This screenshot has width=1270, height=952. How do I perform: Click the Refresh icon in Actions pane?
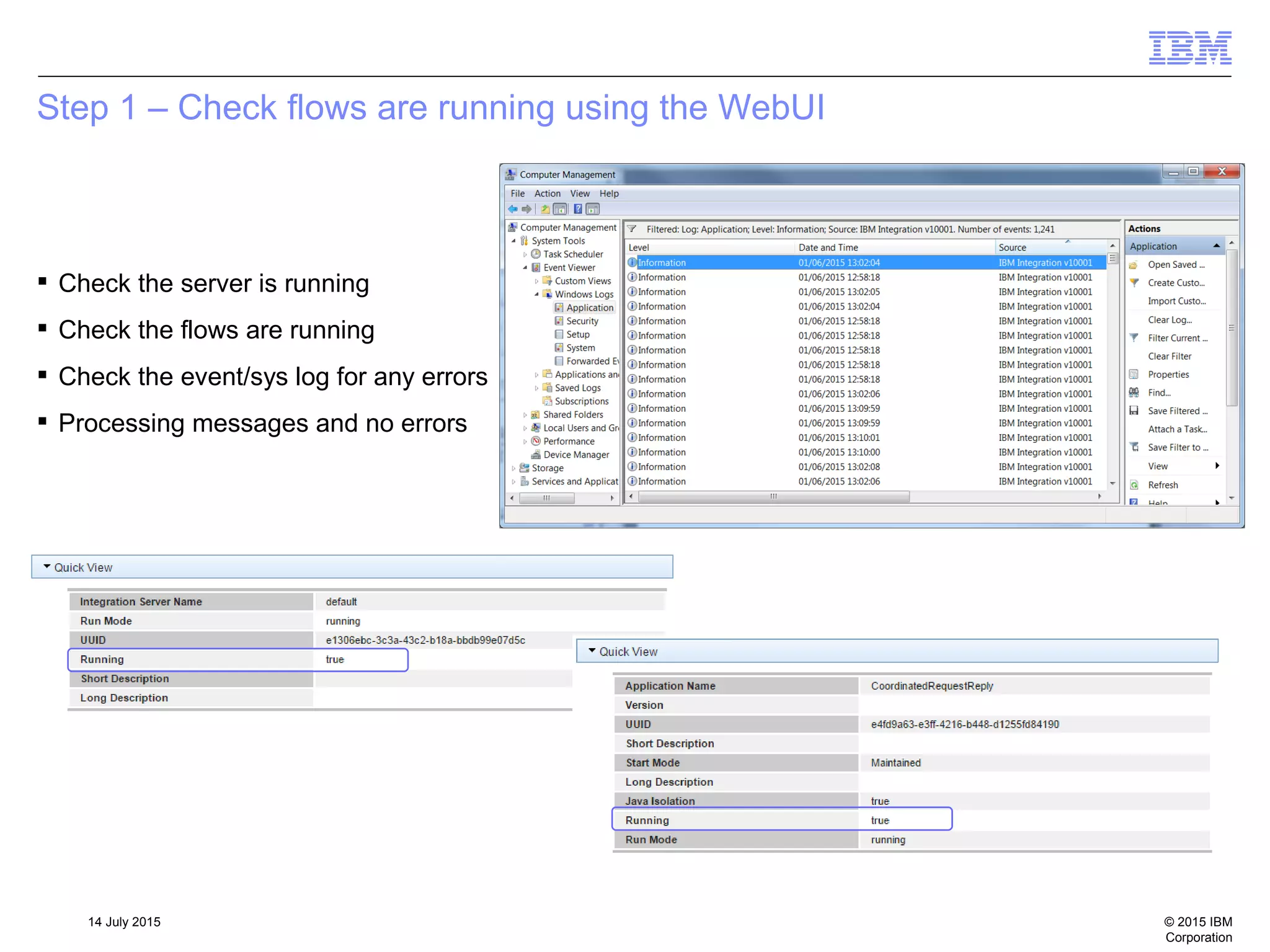1134,485
